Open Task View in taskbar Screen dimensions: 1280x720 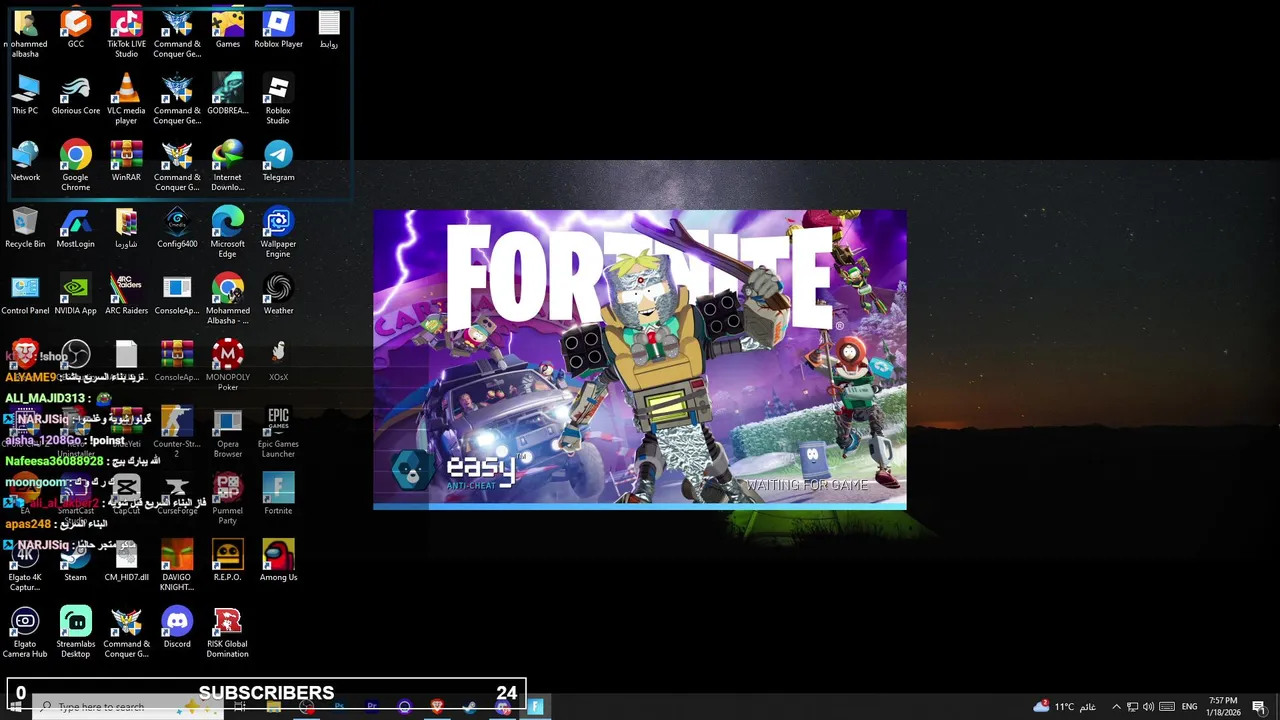pyautogui.click(x=240, y=707)
